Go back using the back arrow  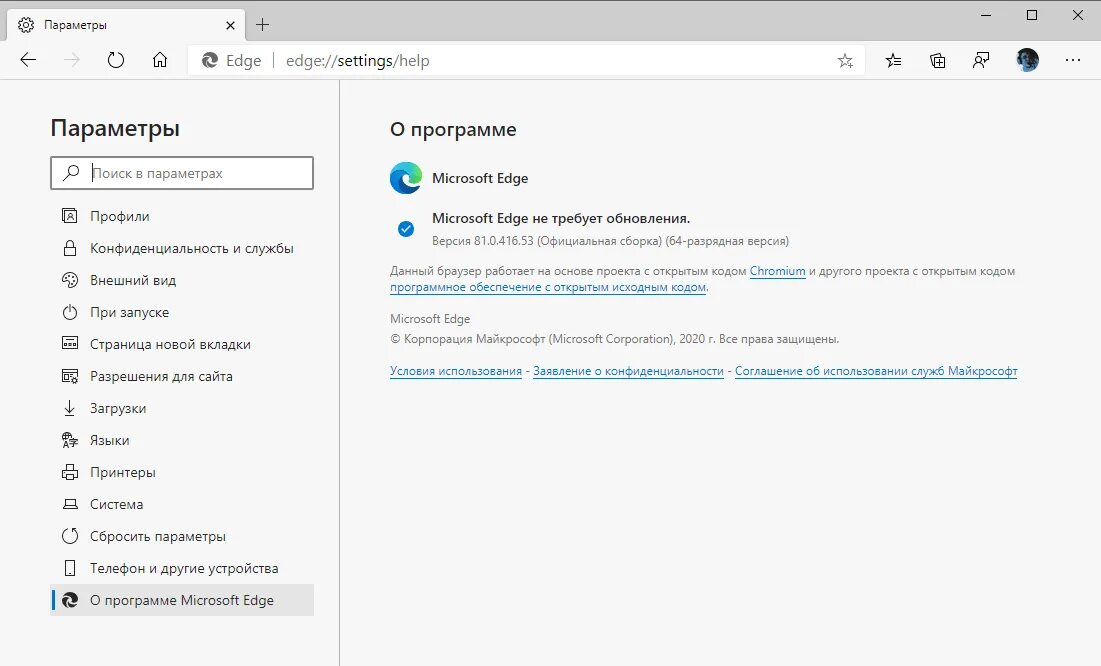tap(28, 60)
